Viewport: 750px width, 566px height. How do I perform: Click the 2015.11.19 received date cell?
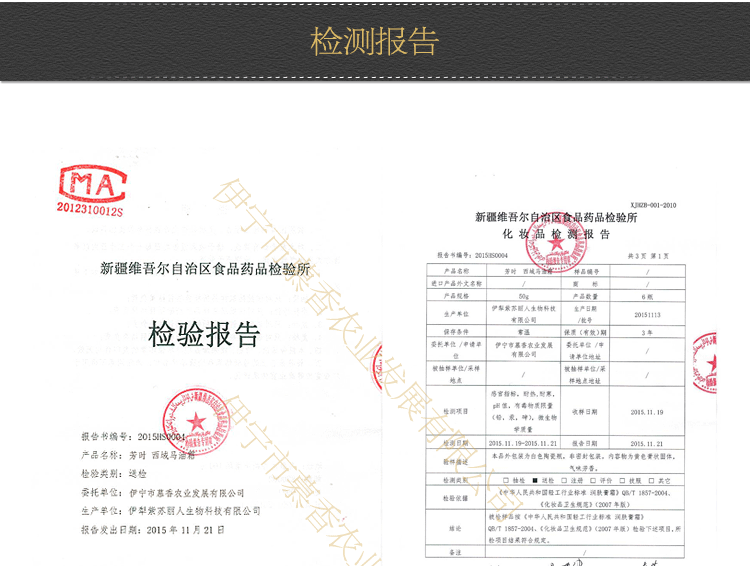coord(647,411)
